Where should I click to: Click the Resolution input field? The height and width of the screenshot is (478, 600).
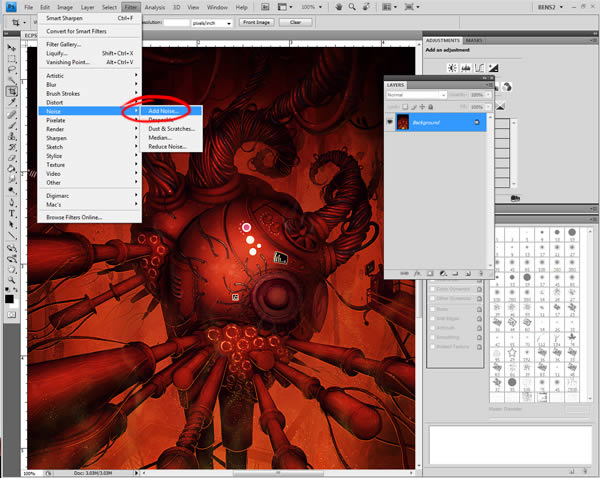pos(177,23)
